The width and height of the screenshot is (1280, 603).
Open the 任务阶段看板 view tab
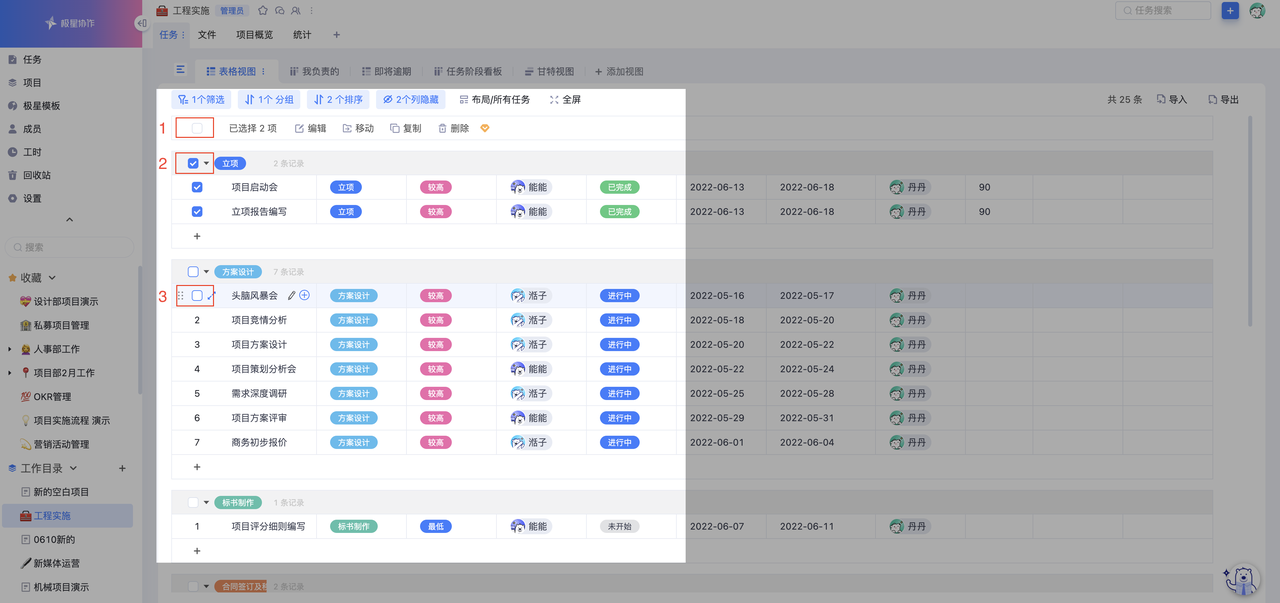(x=467, y=72)
